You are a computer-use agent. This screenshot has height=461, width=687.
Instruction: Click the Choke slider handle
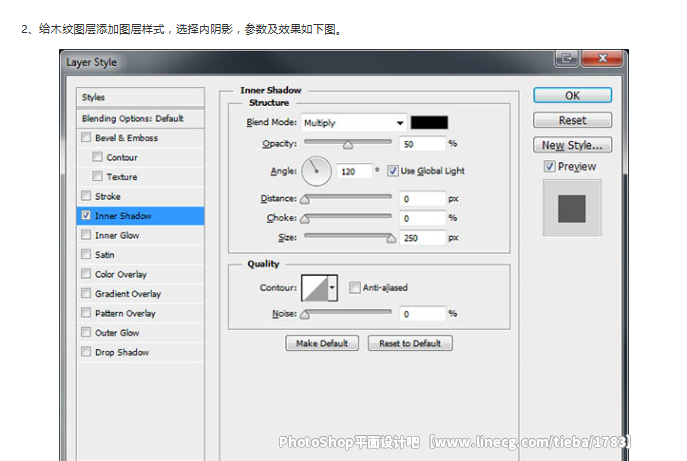click(305, 219)
